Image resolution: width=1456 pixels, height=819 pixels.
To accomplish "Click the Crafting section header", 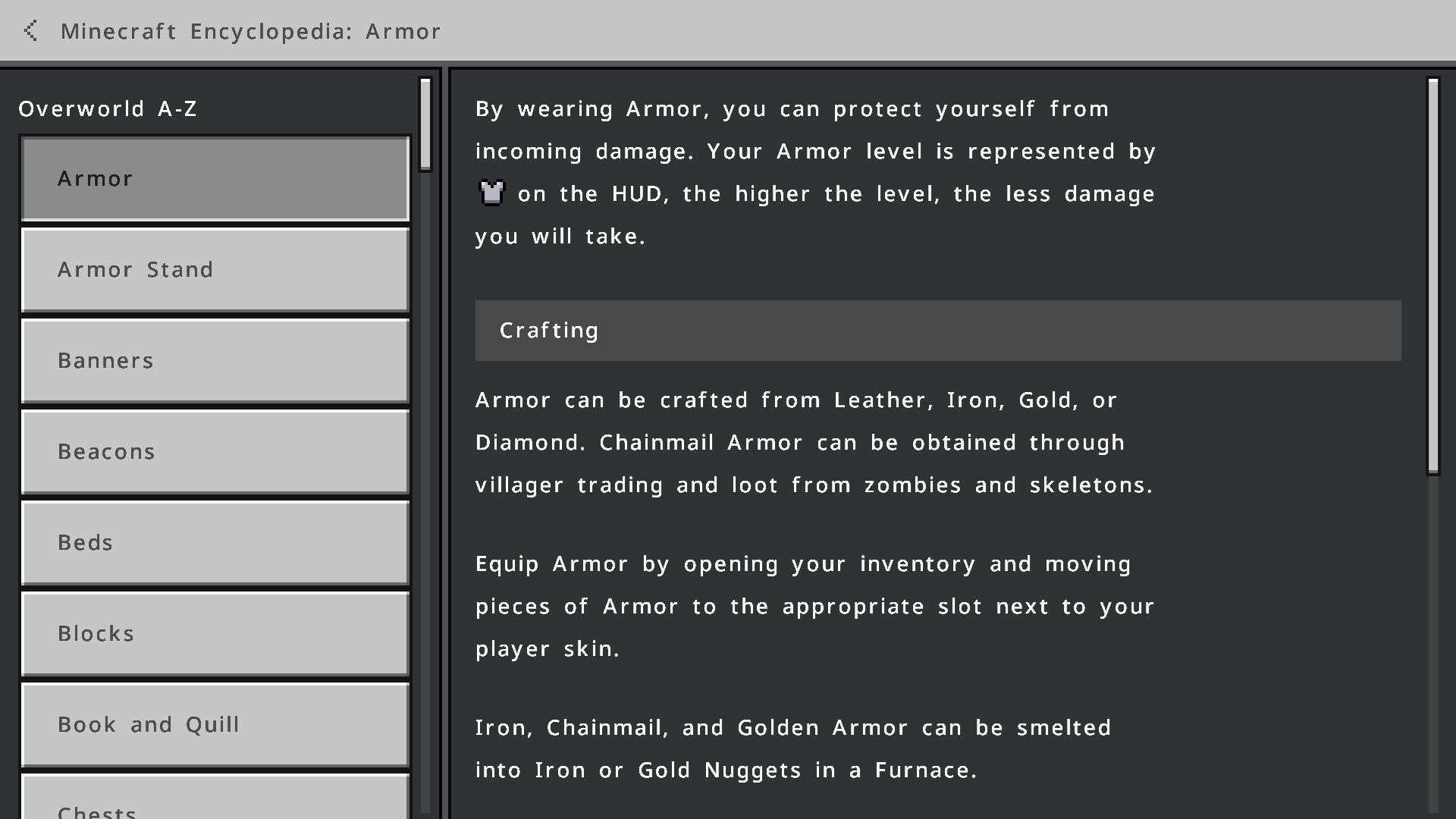I will click(938, 331).
